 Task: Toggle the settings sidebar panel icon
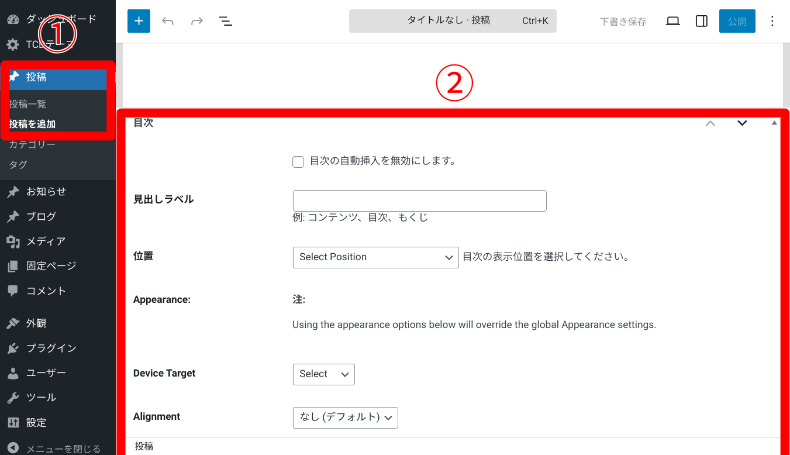pyautogui.click(x=702, y=21)
